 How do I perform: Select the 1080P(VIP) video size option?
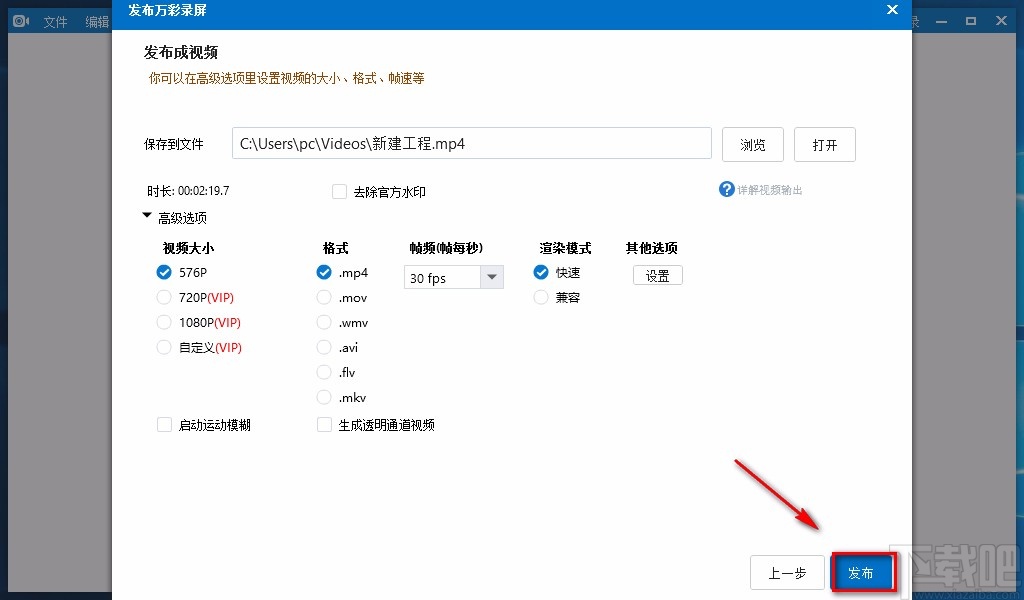[x=163, y=322]
